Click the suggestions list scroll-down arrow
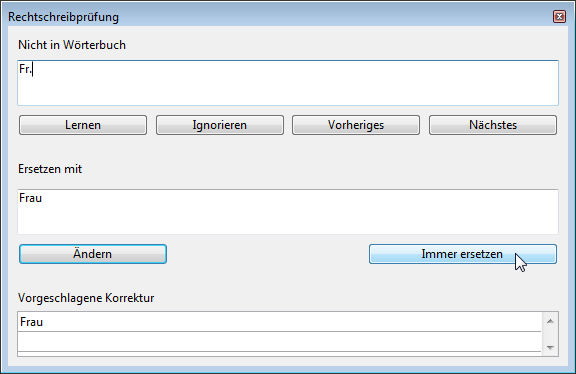Image resolution: width=576 pixels, height=374 pixels. click(550, 347)
